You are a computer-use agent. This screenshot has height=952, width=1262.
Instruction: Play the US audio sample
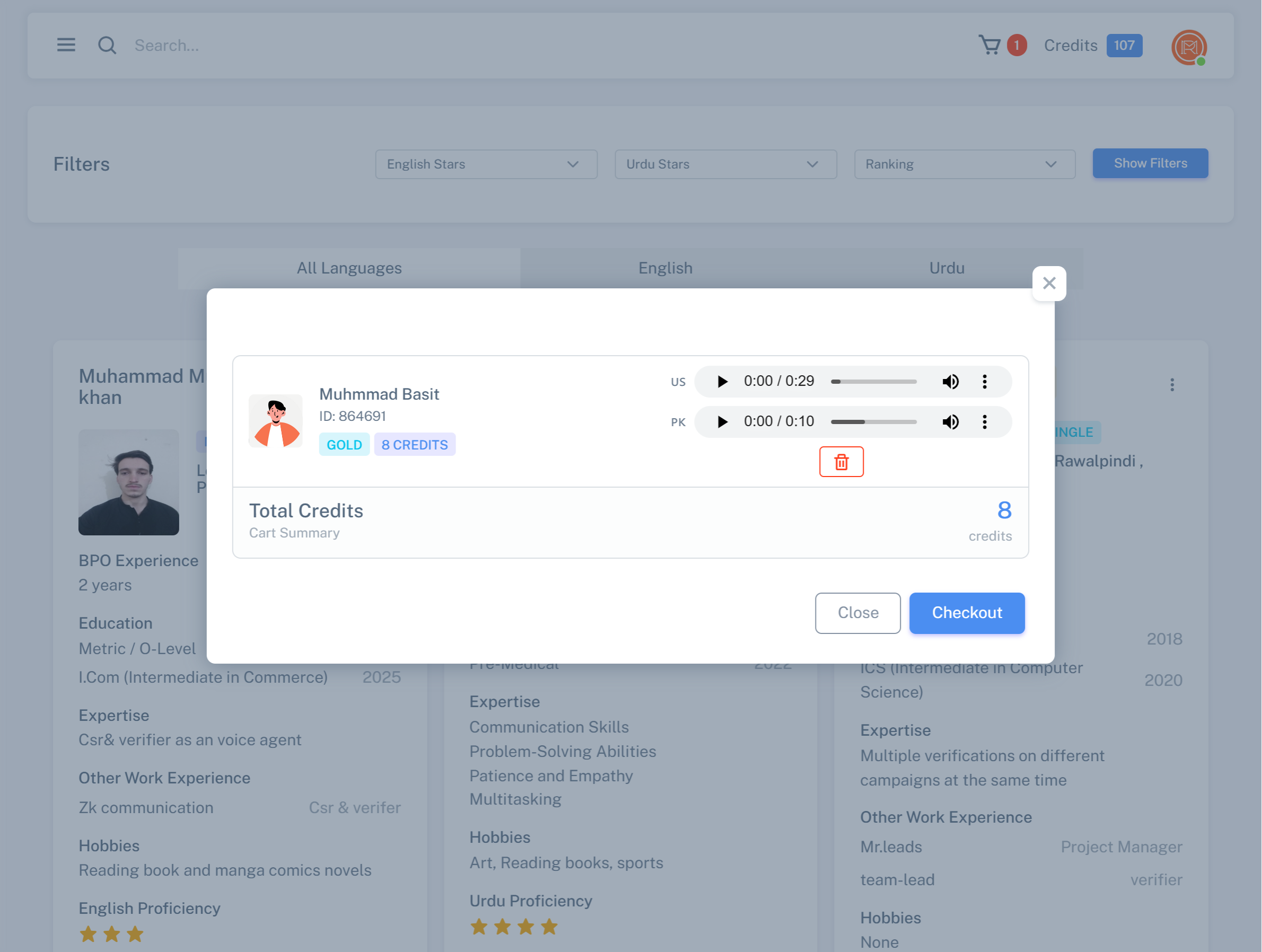point(722,382)
